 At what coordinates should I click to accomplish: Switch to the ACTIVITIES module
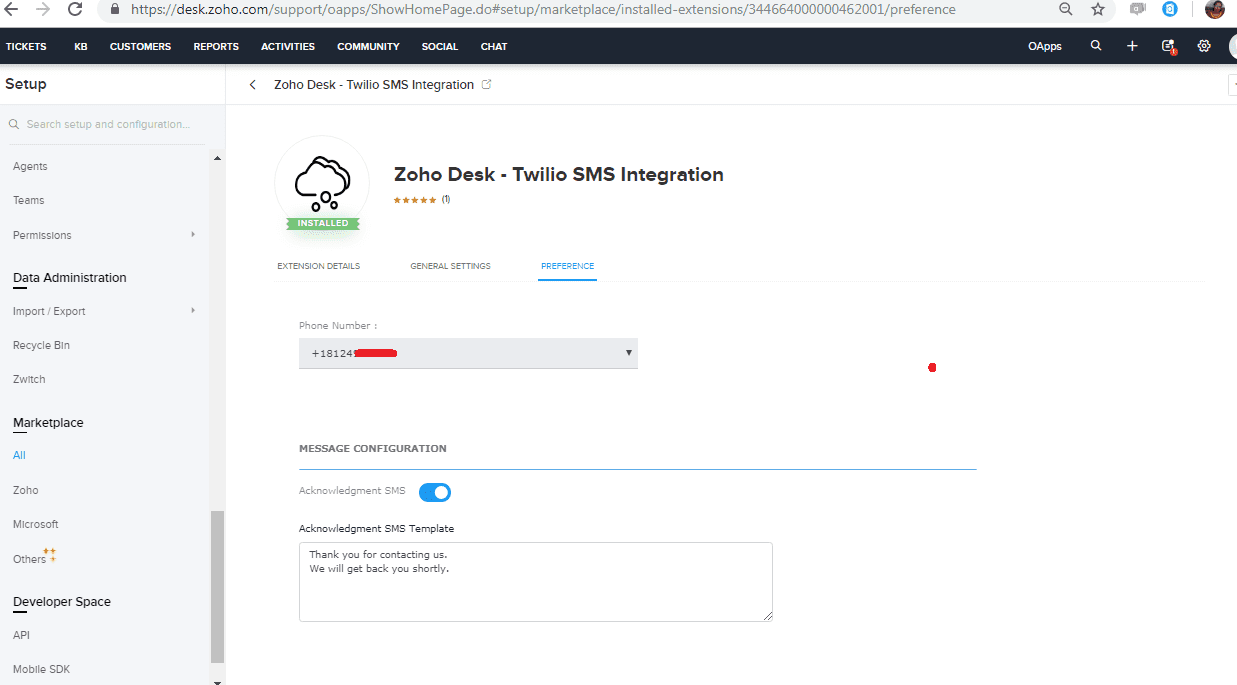(x=288, y=47)
